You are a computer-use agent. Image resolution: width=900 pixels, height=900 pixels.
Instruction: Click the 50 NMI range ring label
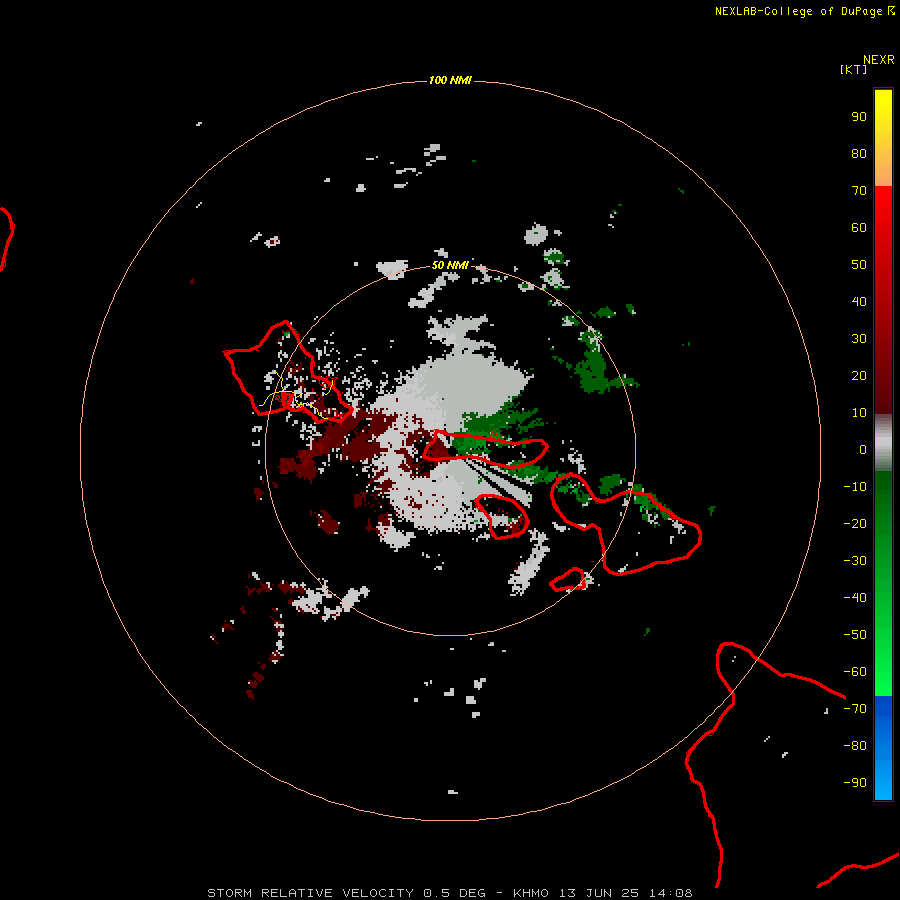coord(450,265)
